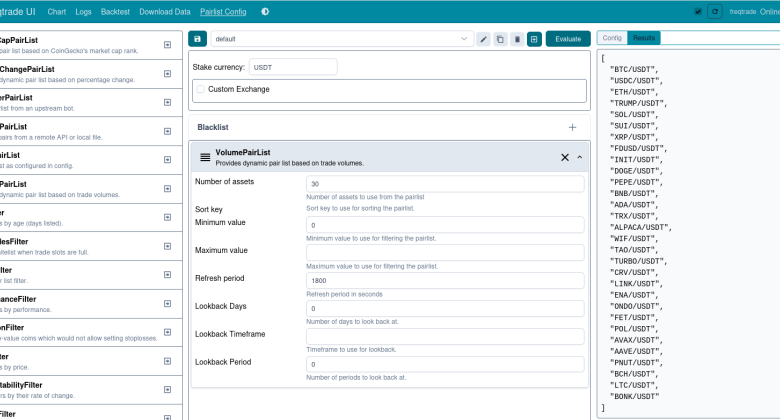Enable the Custom Exchange checkbox
The height and width of the screenshot is (420, 780).
(x=201, y=90)
